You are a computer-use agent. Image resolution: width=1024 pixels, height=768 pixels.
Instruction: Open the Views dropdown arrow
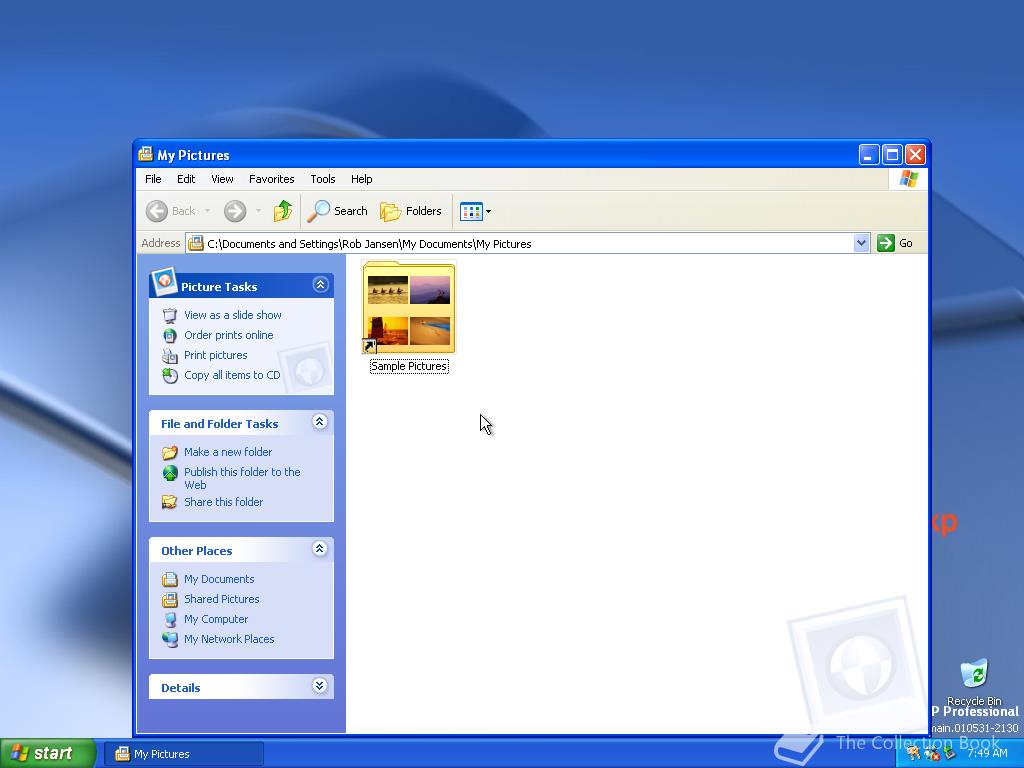coord(488,212)
